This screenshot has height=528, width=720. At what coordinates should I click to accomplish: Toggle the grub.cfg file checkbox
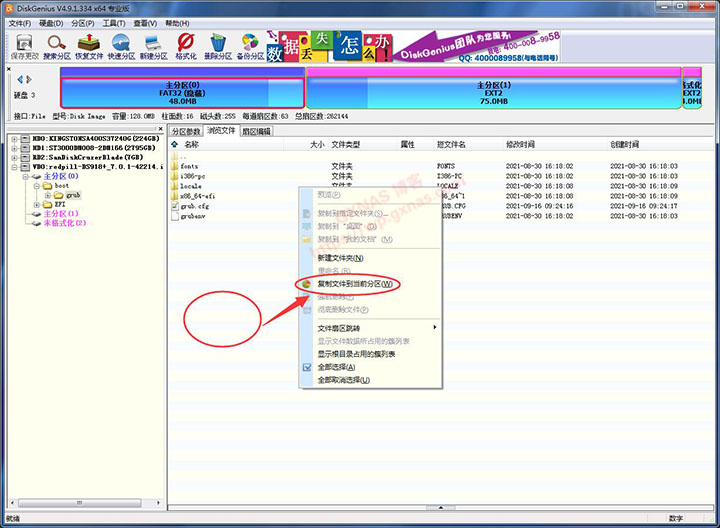[174, 206]
